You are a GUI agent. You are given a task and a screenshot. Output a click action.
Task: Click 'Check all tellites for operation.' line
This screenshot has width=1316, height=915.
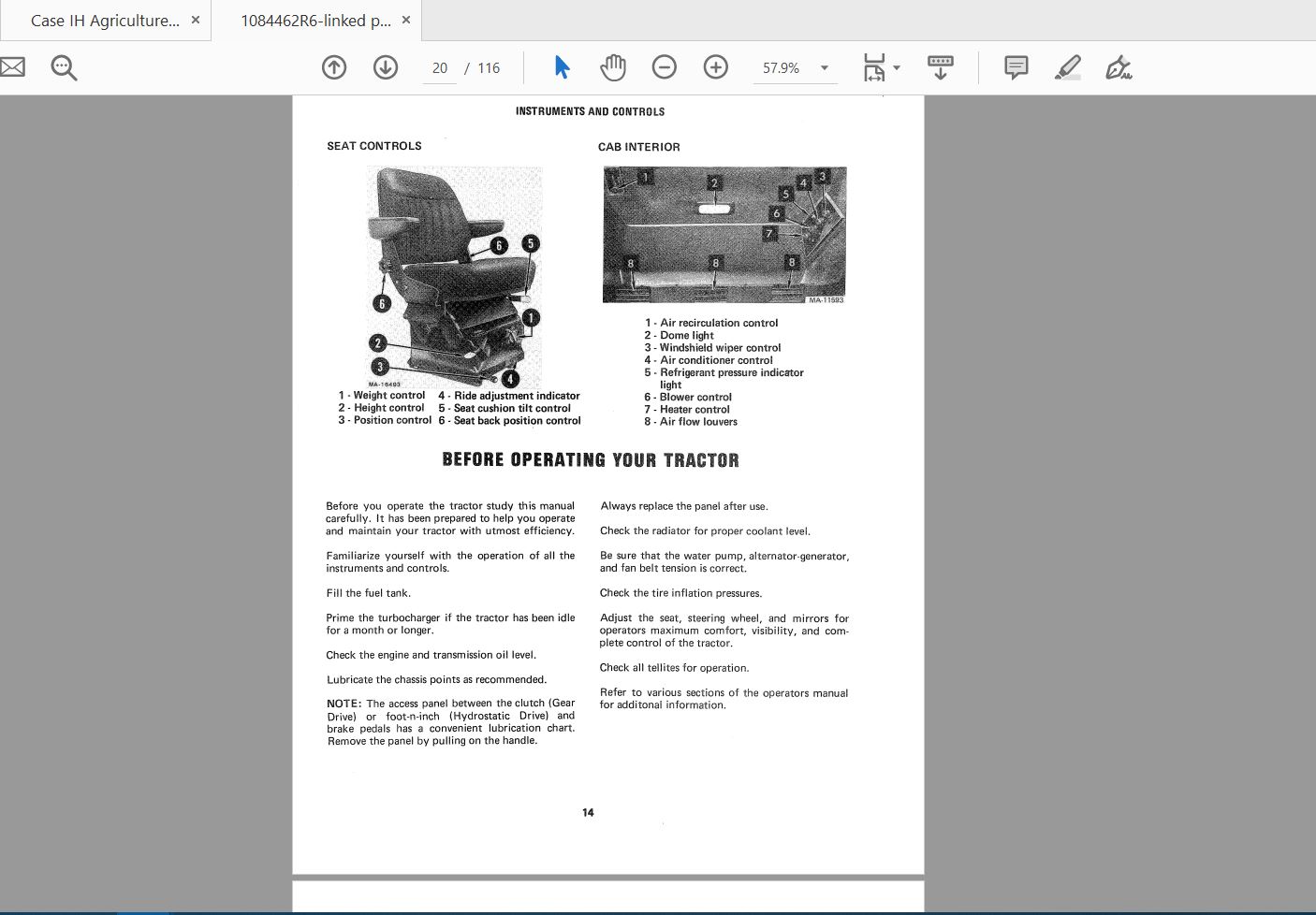pos(675,668)
